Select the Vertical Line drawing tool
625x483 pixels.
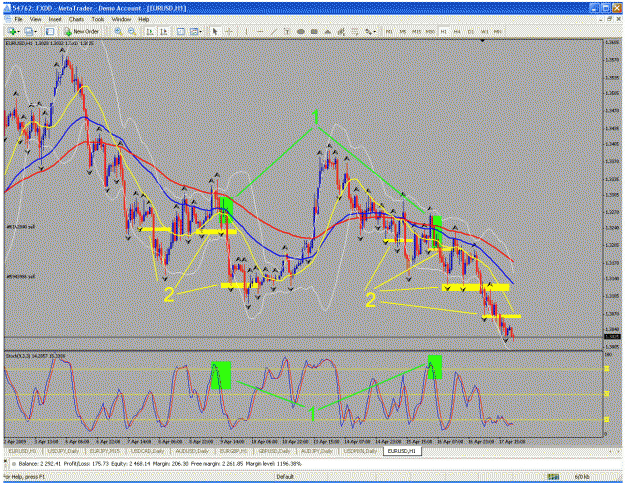(246, 31)
